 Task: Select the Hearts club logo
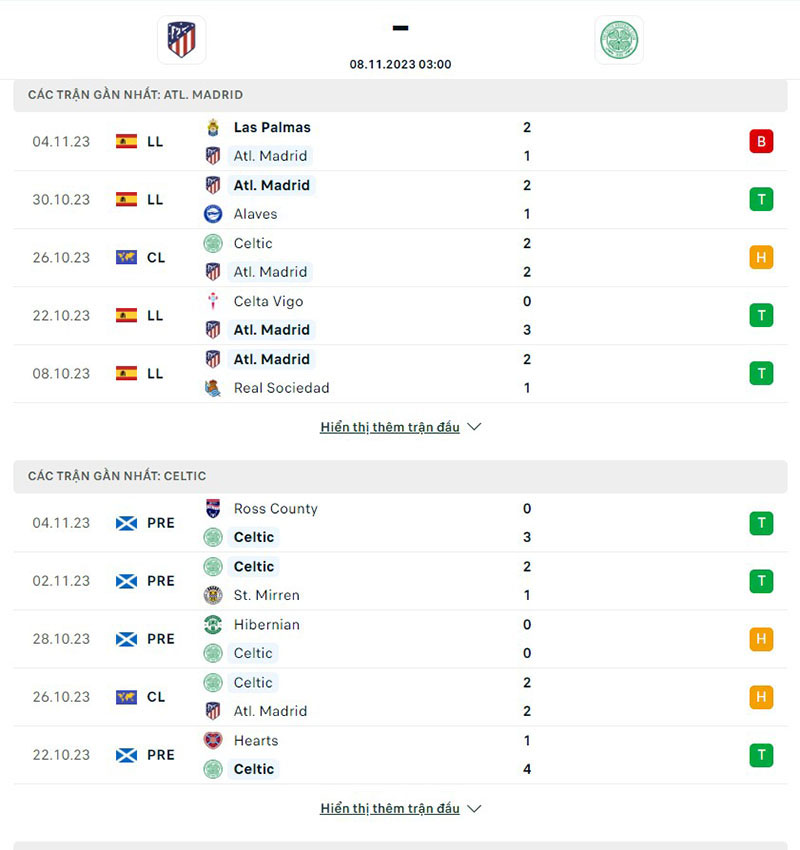tap(212, 740)
